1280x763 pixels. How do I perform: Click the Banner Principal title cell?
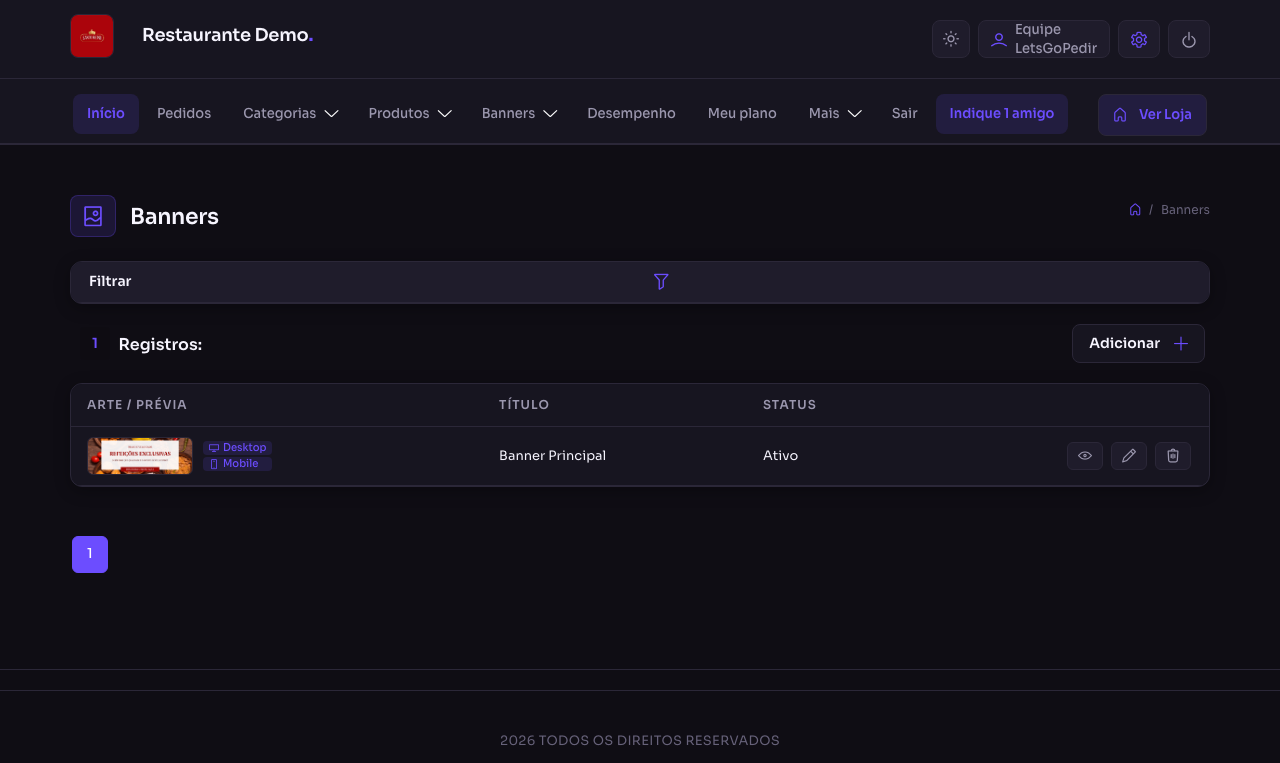(552, 456)
